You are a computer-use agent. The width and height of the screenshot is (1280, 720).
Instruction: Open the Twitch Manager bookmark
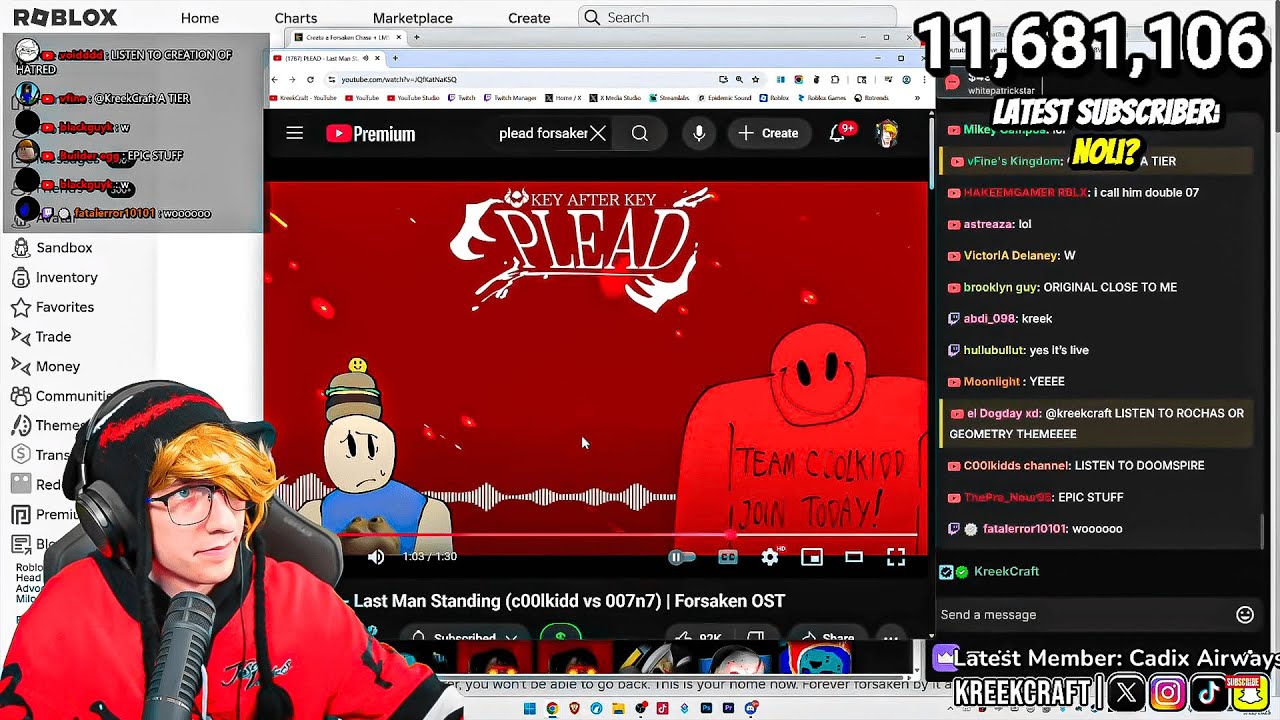(512, 98)
